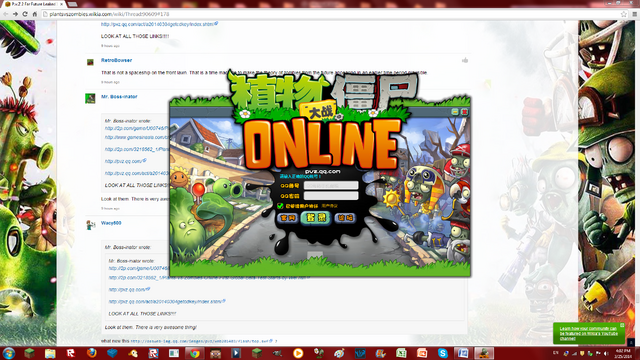Image resolution: width=640 pixels, height=360 pixels.
Task: Open Mr. Boss-inator's user profile link
Action: pos(119,97)
